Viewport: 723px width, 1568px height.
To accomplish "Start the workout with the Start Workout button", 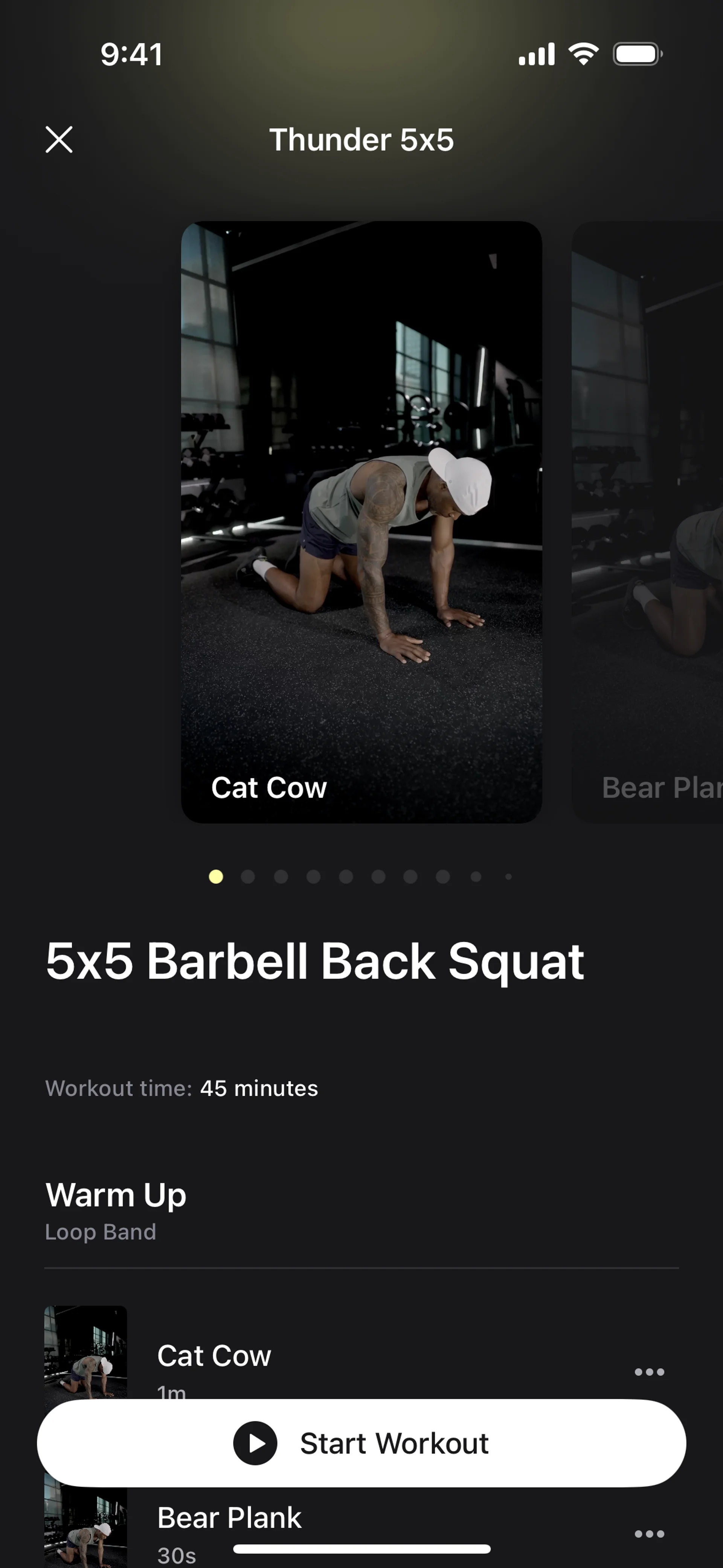I will tap(361, 1443).
